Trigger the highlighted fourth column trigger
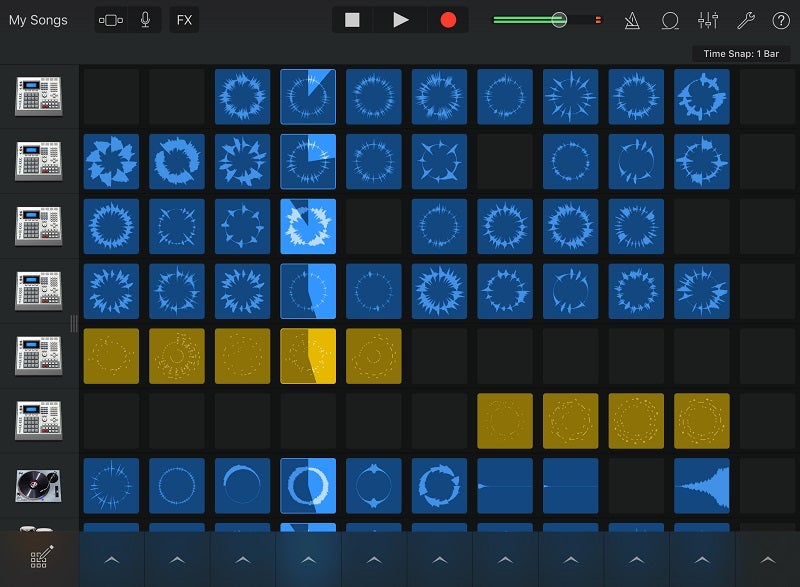 (308, 559)
